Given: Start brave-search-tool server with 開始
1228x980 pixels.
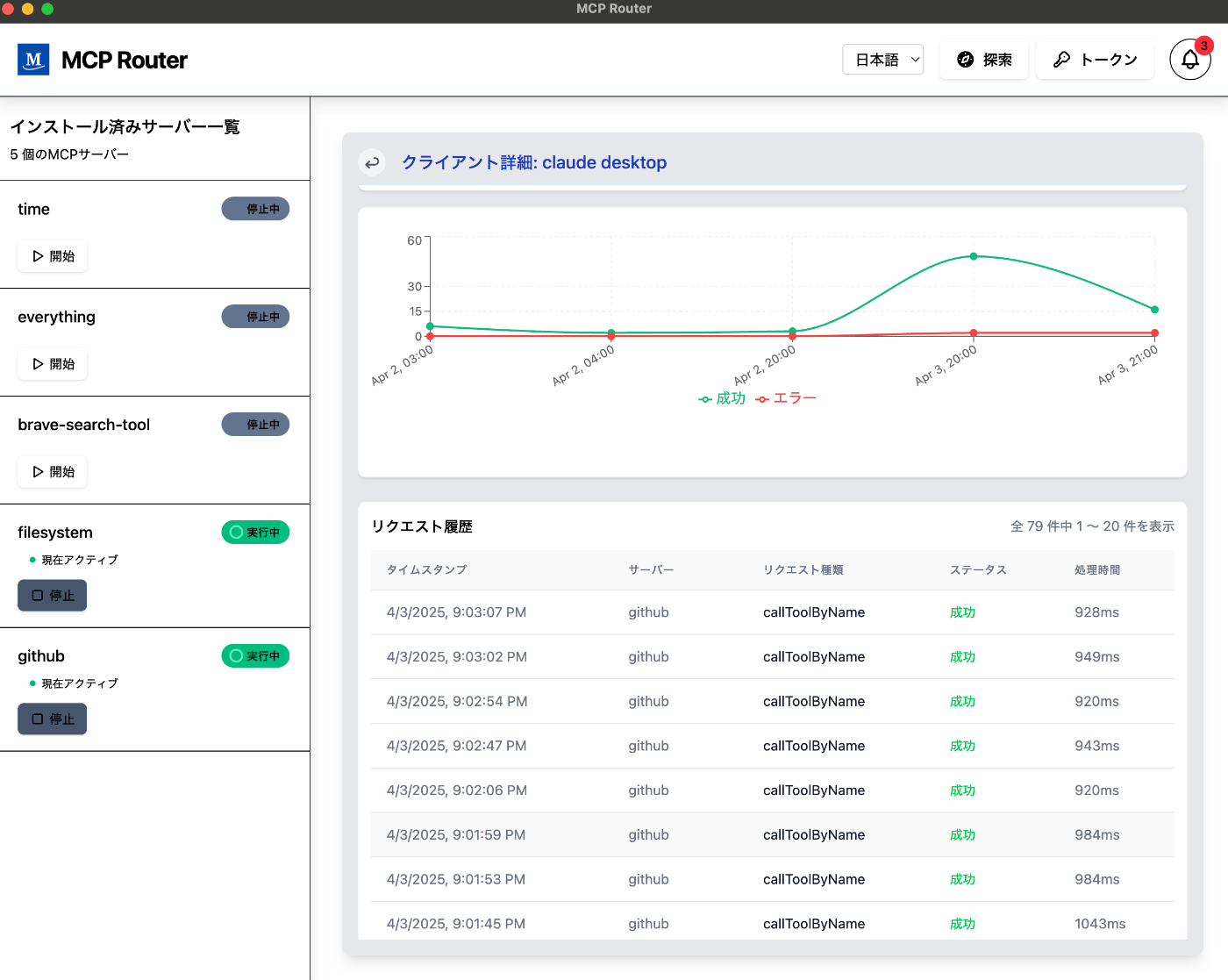Looking at the screenshot, I should [53, 472].
